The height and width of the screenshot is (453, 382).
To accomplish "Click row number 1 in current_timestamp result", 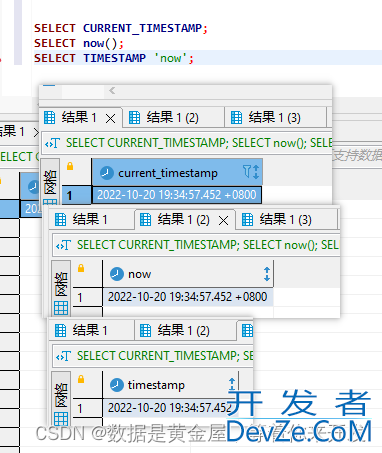I will click(76, 195).
